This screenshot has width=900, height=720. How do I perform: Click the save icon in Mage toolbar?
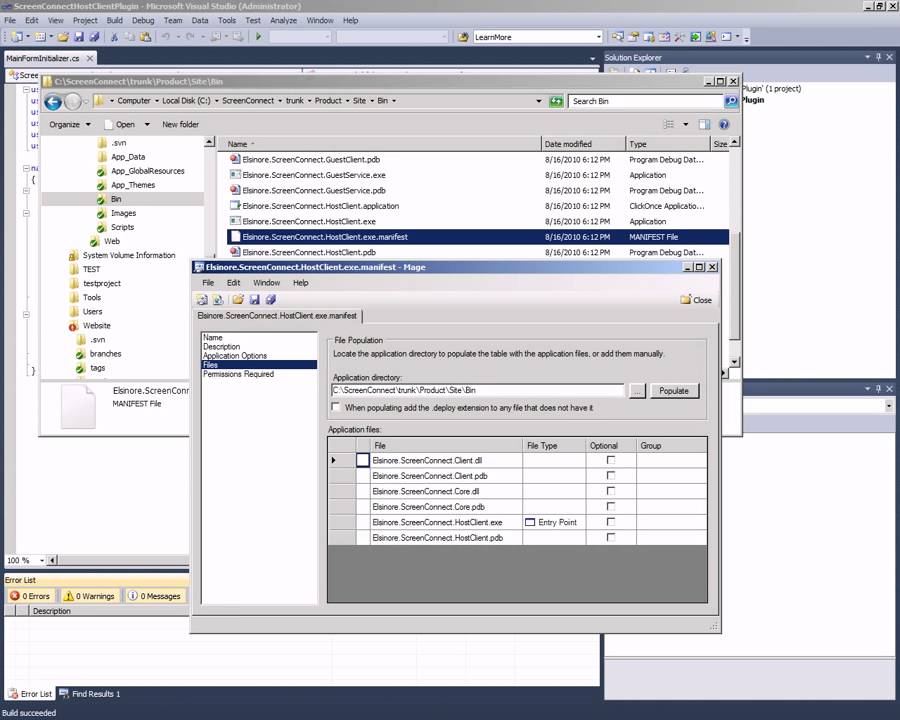(254, 300)
